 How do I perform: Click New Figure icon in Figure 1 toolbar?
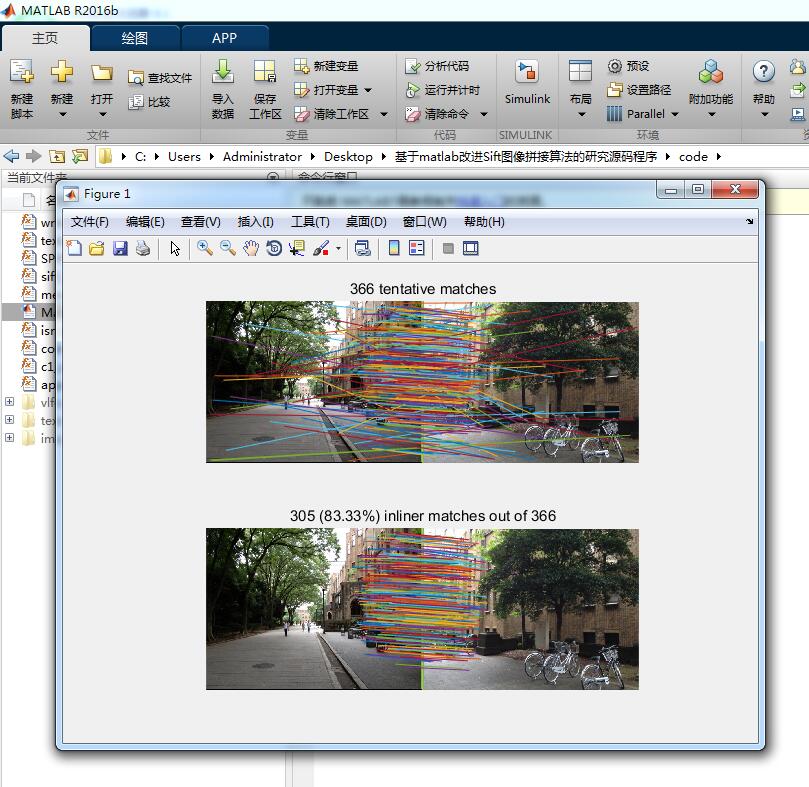point(74,249)
